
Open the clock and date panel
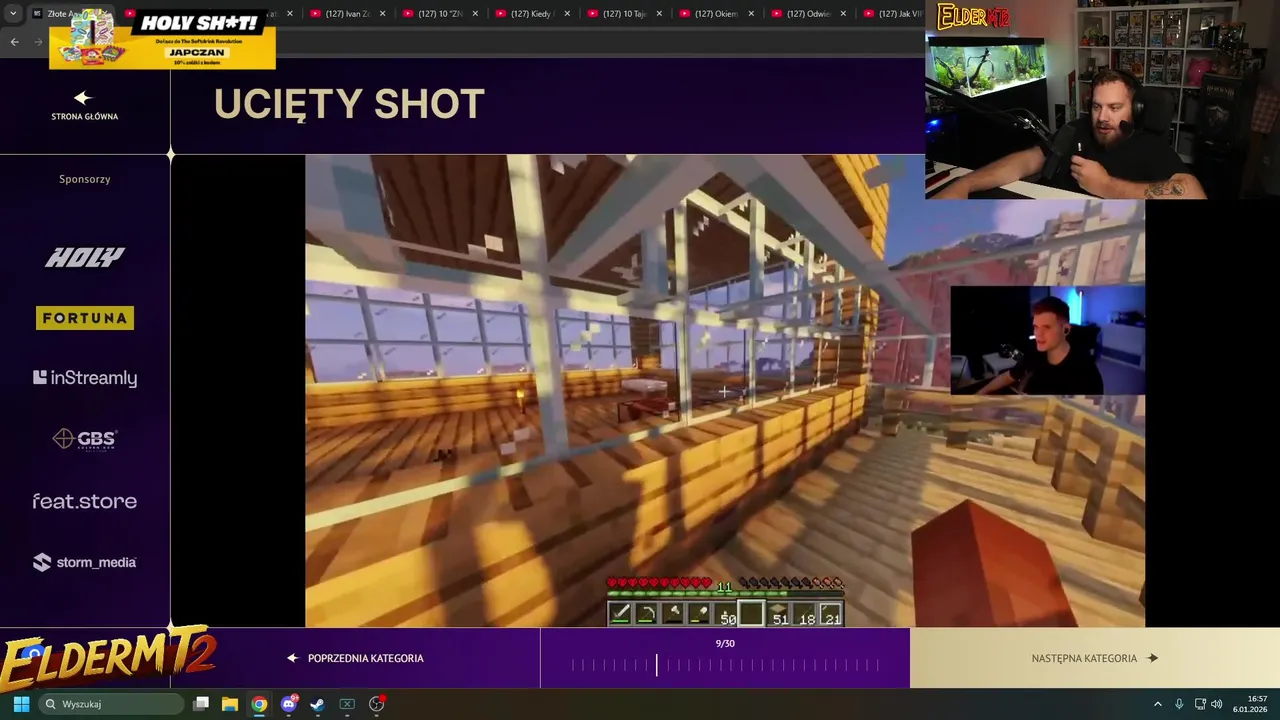tap(1250, 704)
